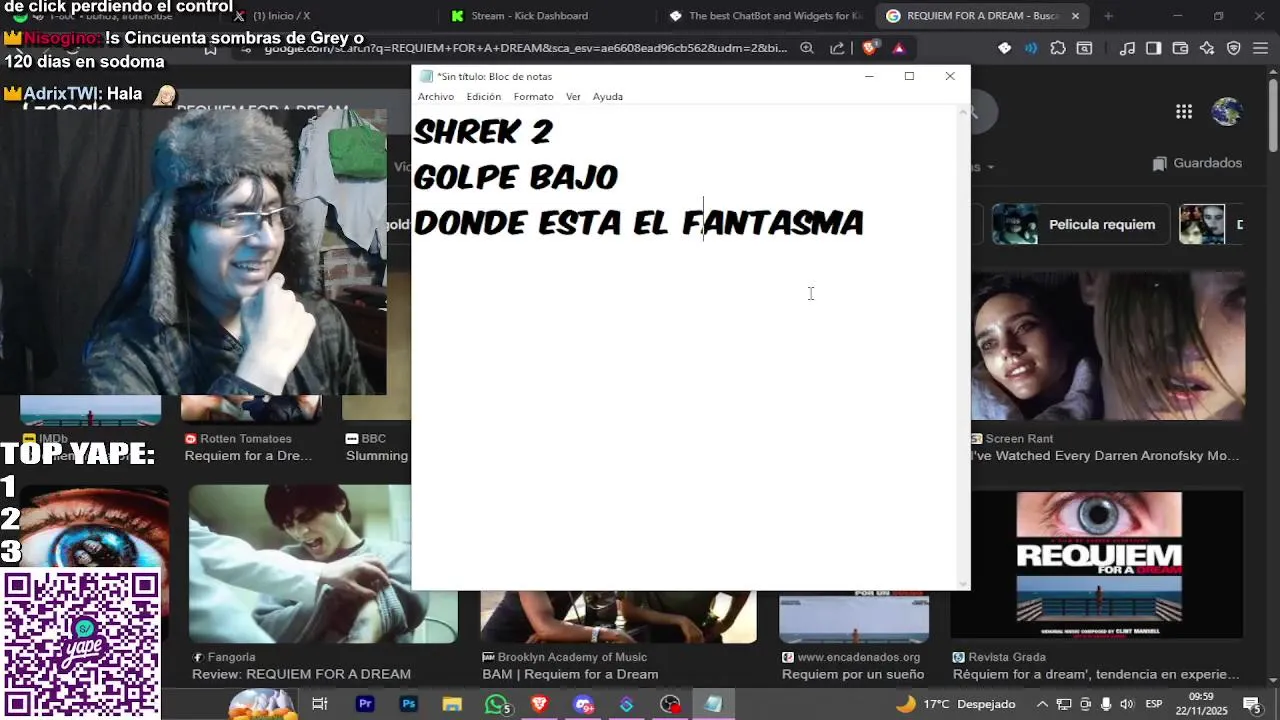Open Guardados saved items in Google
1280x720 pixels.
(x=1197, y=163)
